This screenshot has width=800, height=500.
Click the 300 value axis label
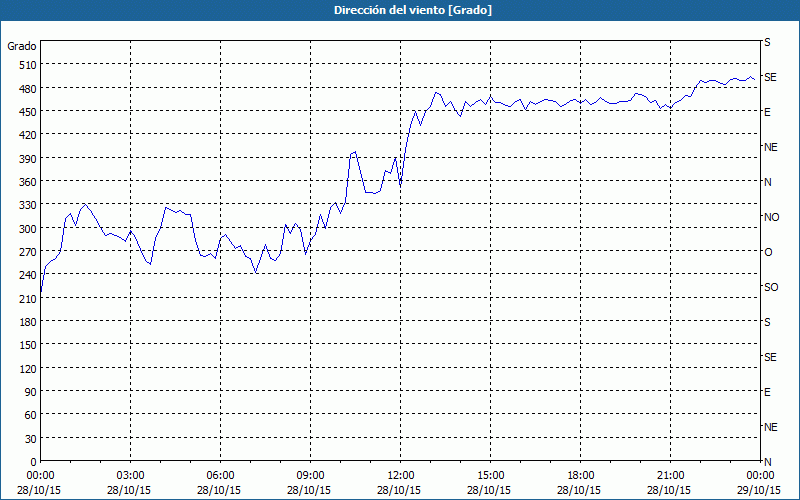point(28,229)
